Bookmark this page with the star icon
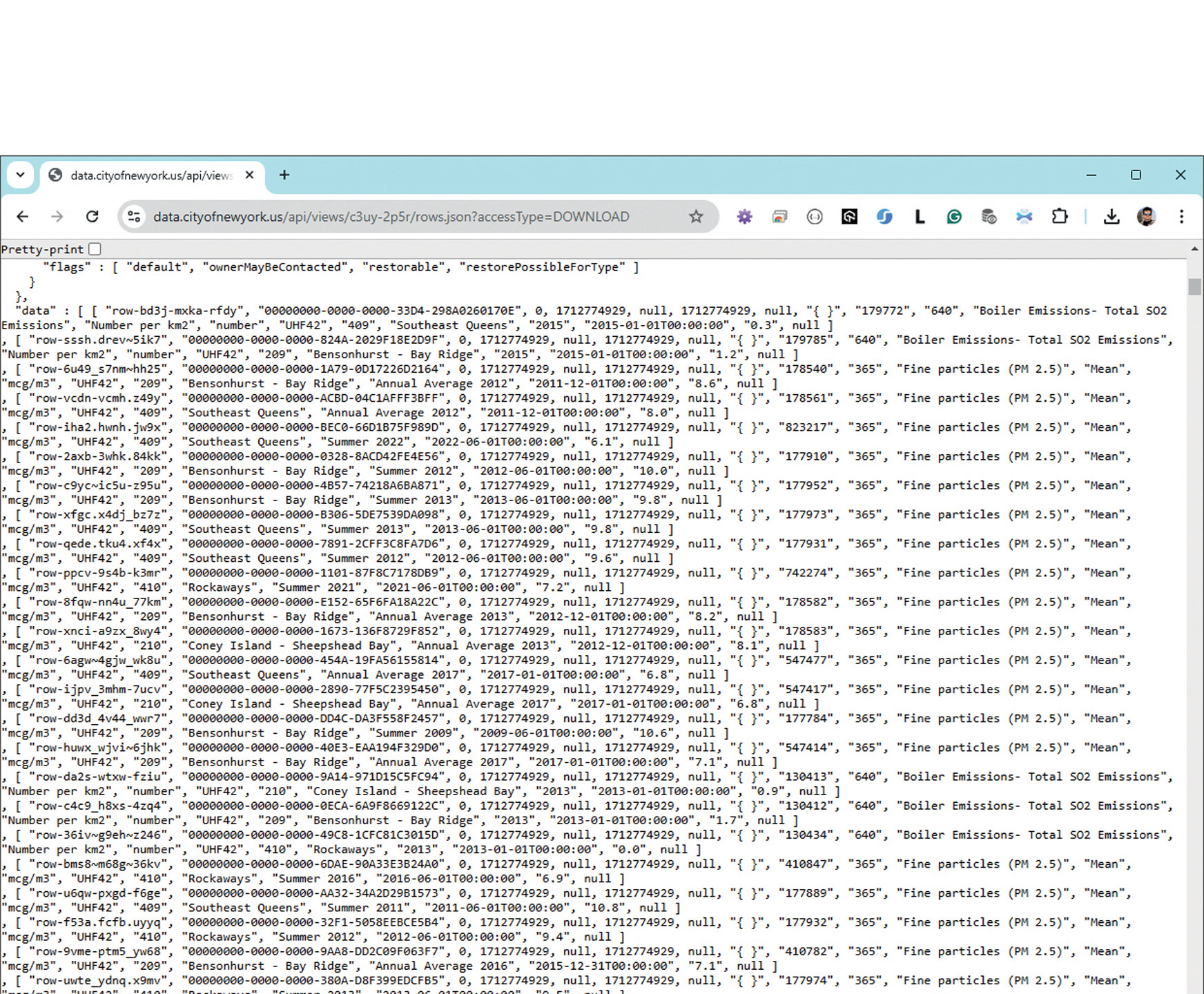This screenshot has width=1204, height=994. click(696, 217)
